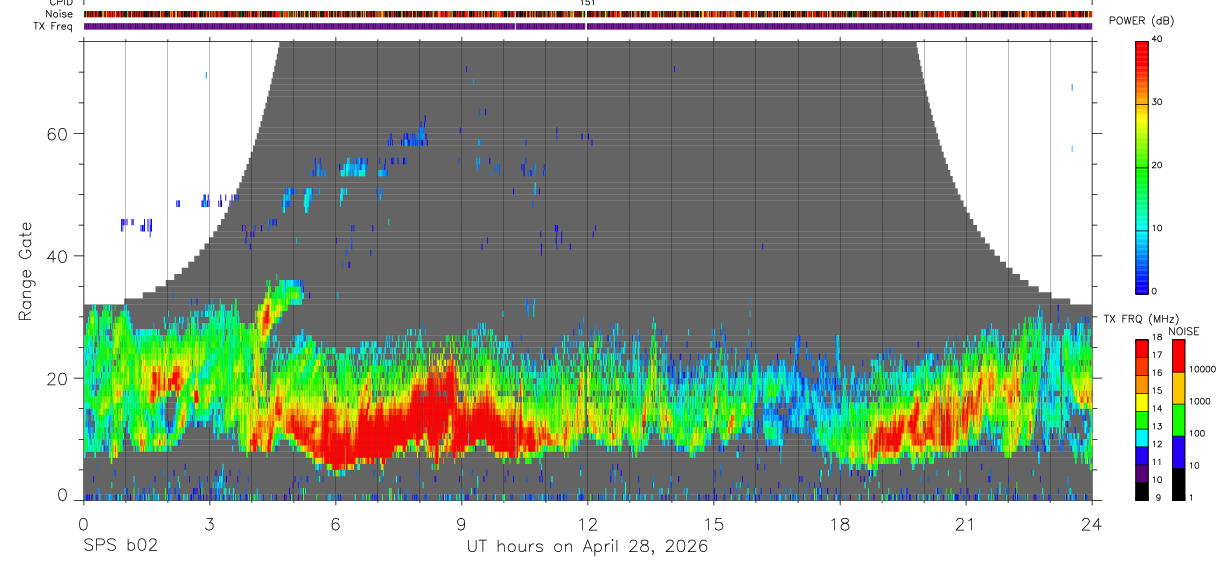Image resolution: width=1228 pixels, height=567 pixels.
Task: Click the SPS b02 radar label
Action: 120,547
